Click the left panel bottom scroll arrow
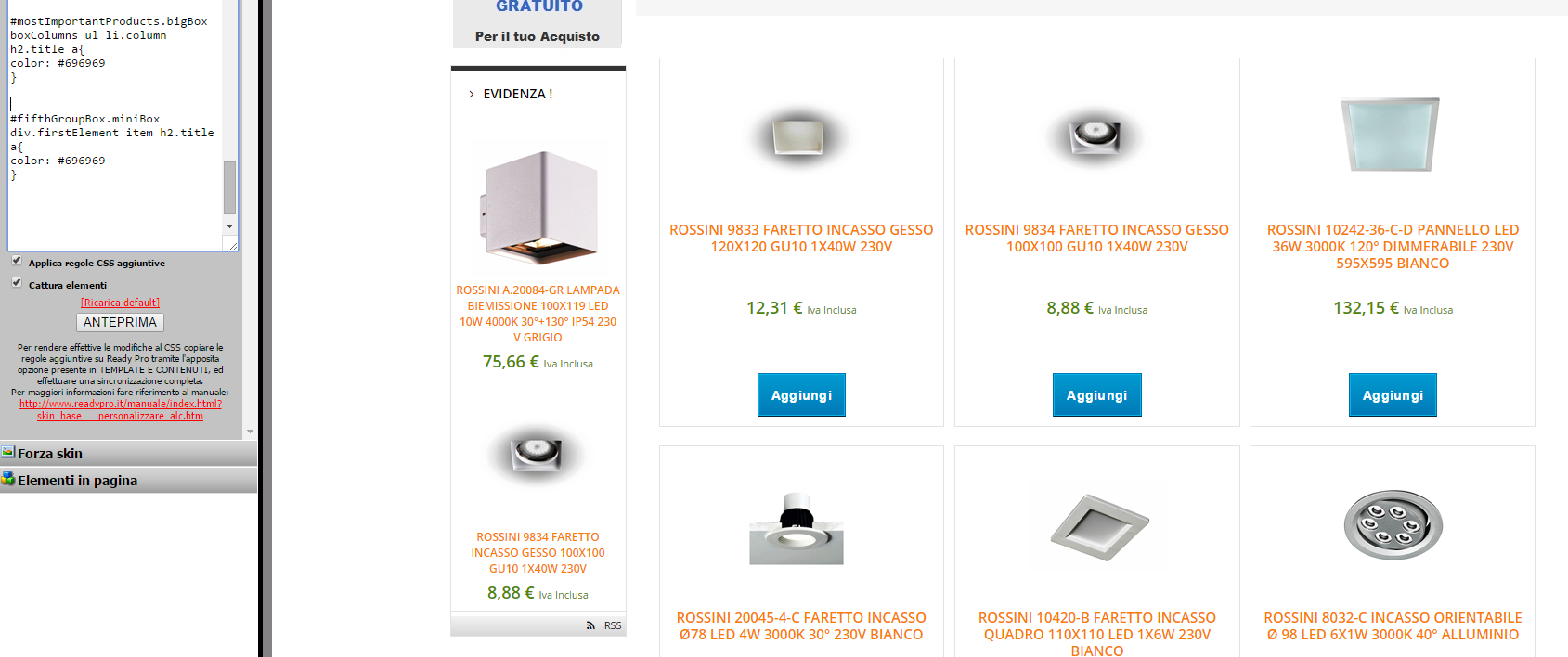This screenshot has height=657, width=1568. point(250,432)
